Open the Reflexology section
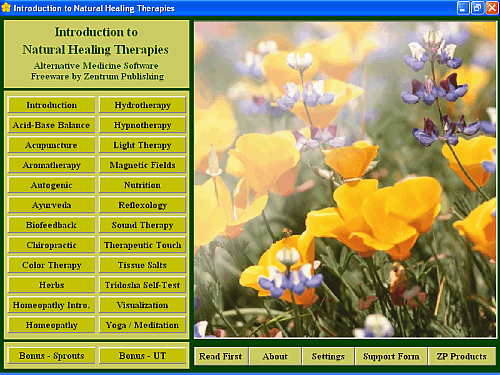The height and width of the screenshot is (375, 500). tap(143, 205)
